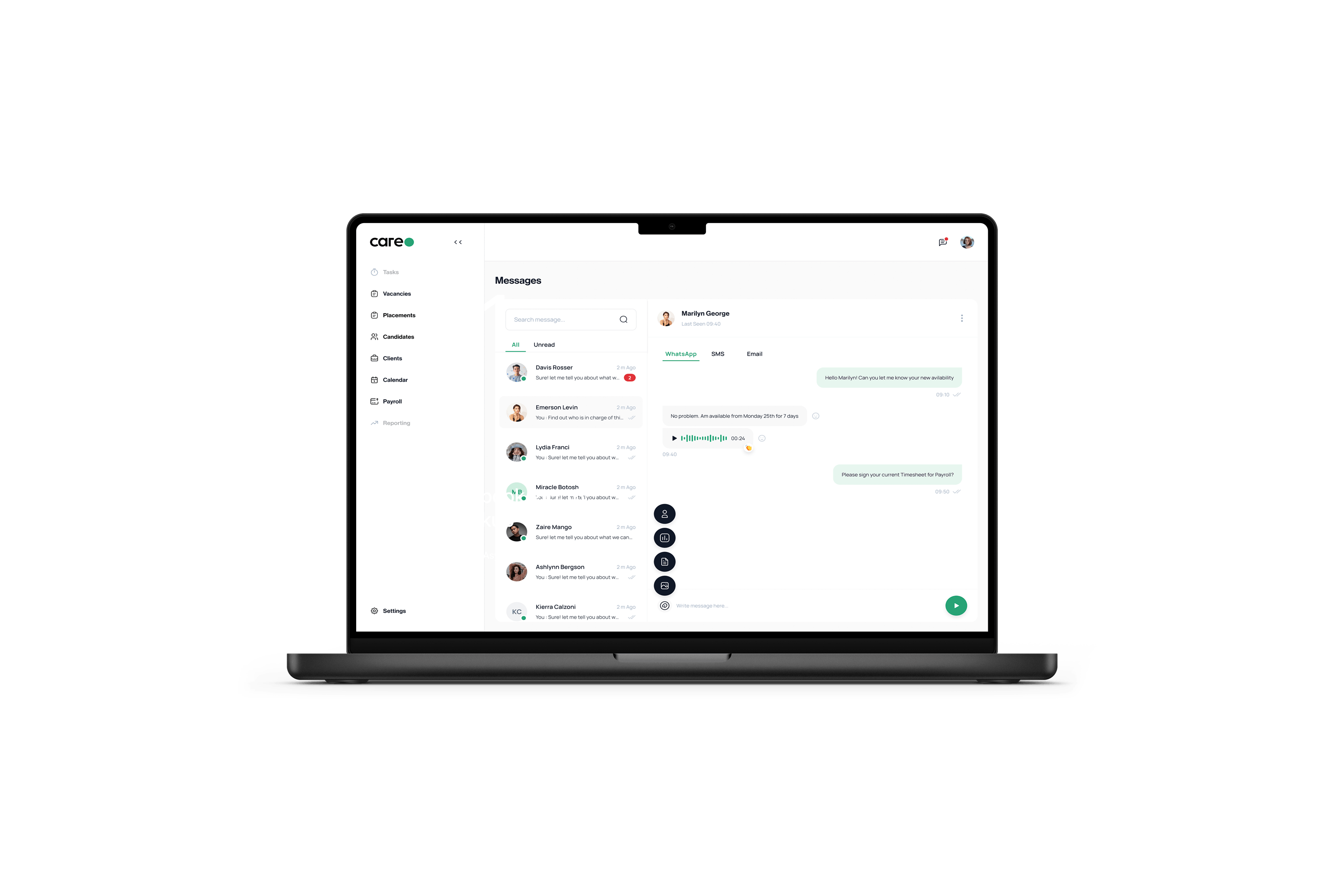This screenshot has width=1344, height=896.
Task: Click the Payroll sidebar icon
Action: pyautogui.click(x=375, y=401)
